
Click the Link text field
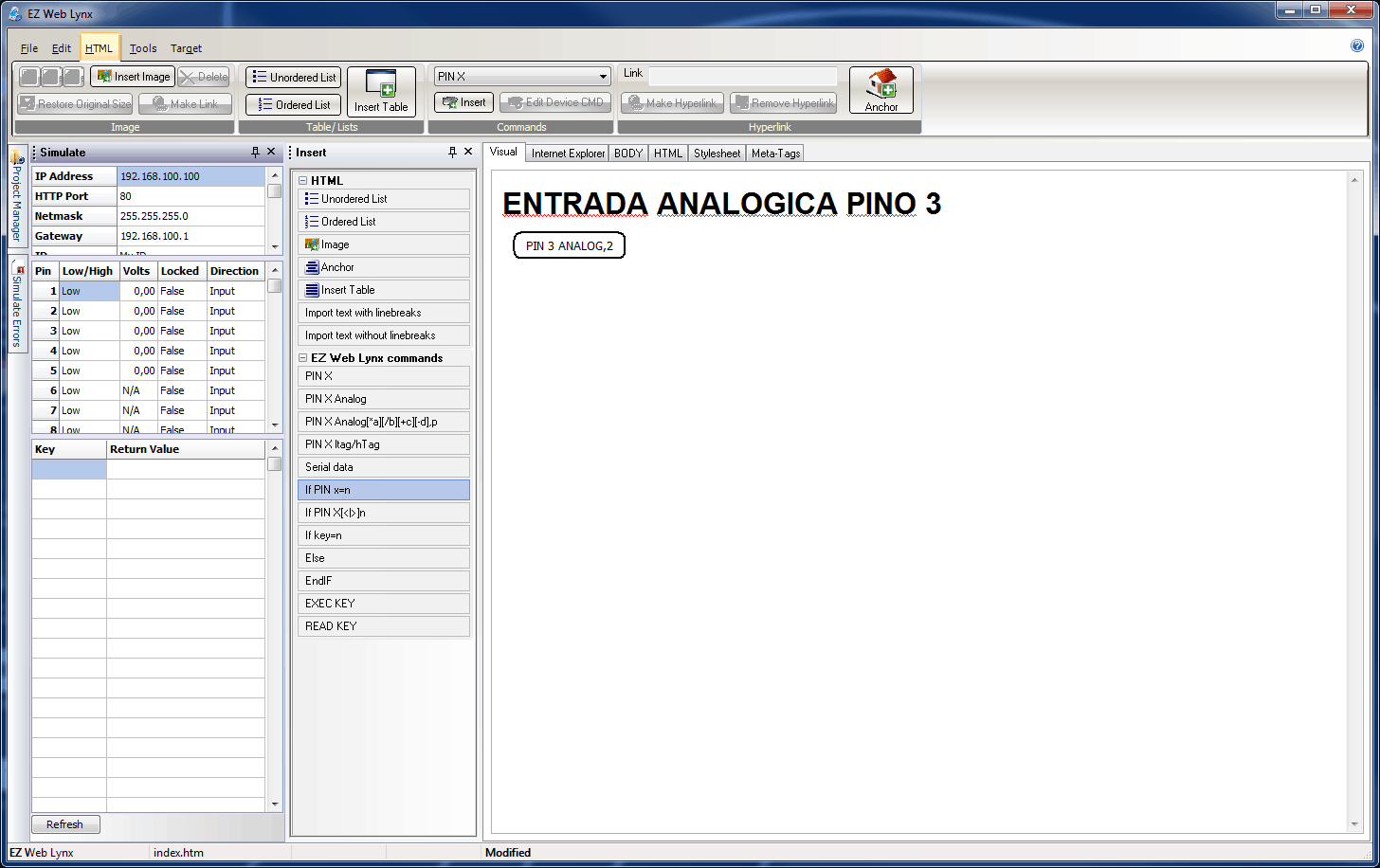(x=742, y=74)
